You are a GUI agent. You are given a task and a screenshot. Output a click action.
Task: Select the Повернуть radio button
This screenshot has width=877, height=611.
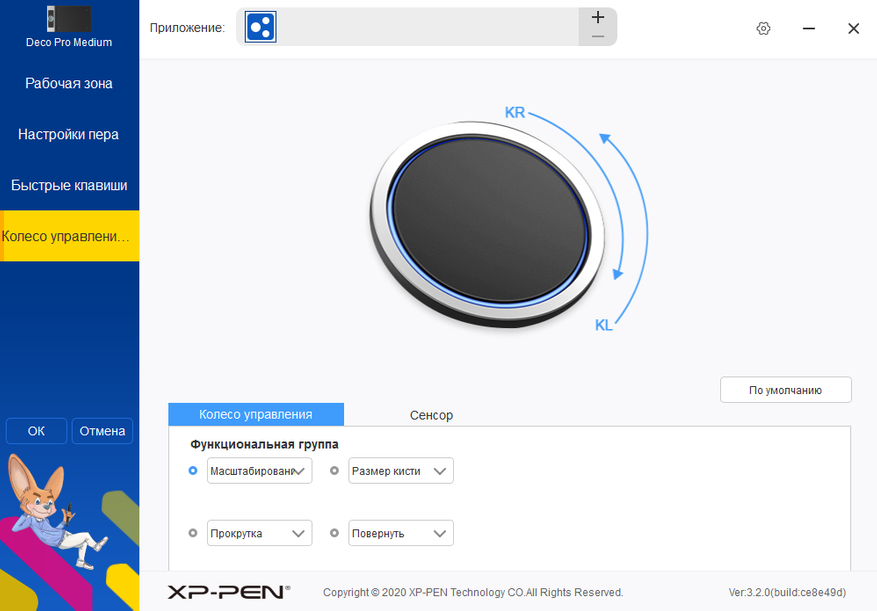tap(334, 533)
